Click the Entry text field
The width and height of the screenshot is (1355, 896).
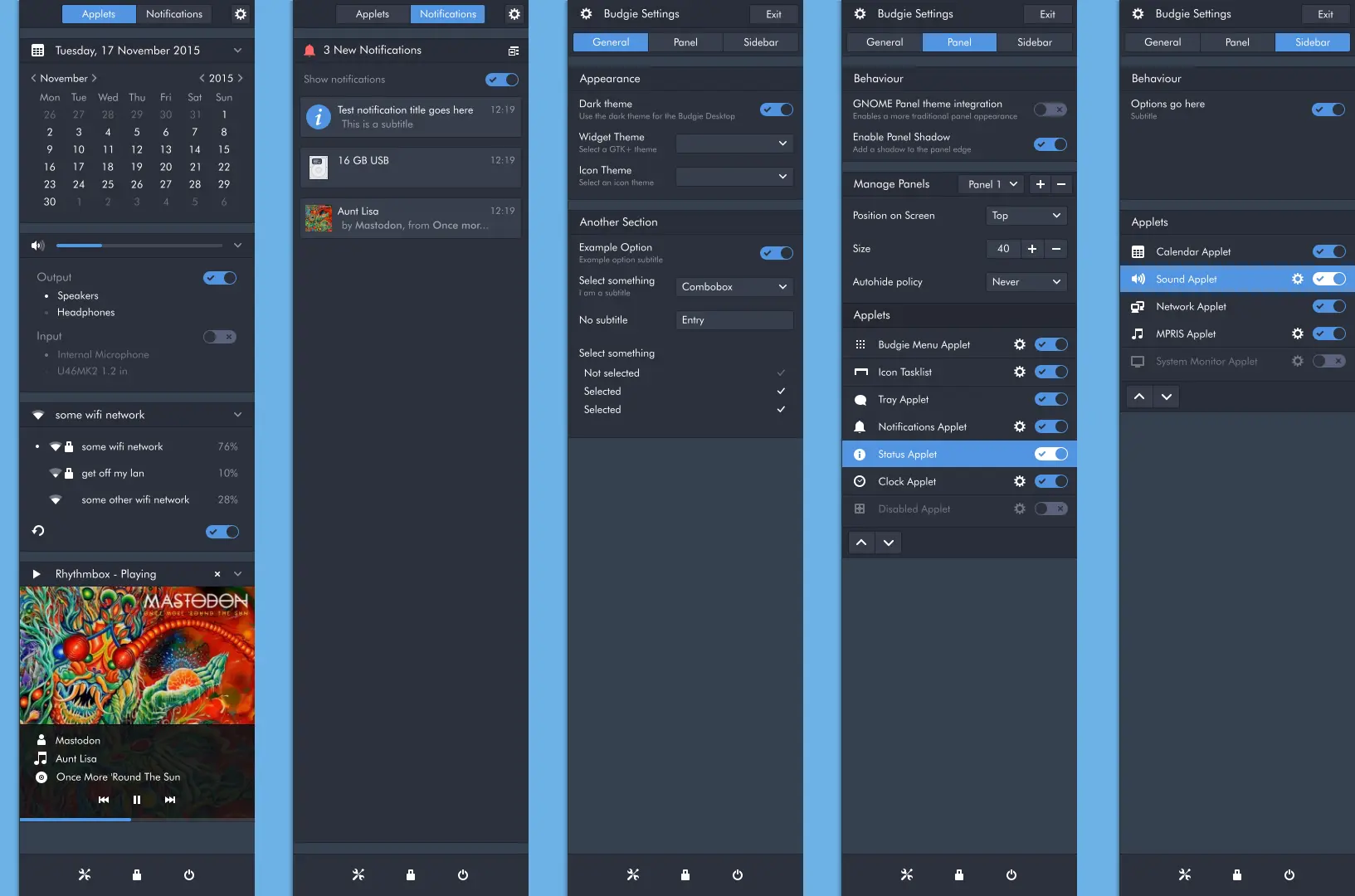click(x=735, y=320)
